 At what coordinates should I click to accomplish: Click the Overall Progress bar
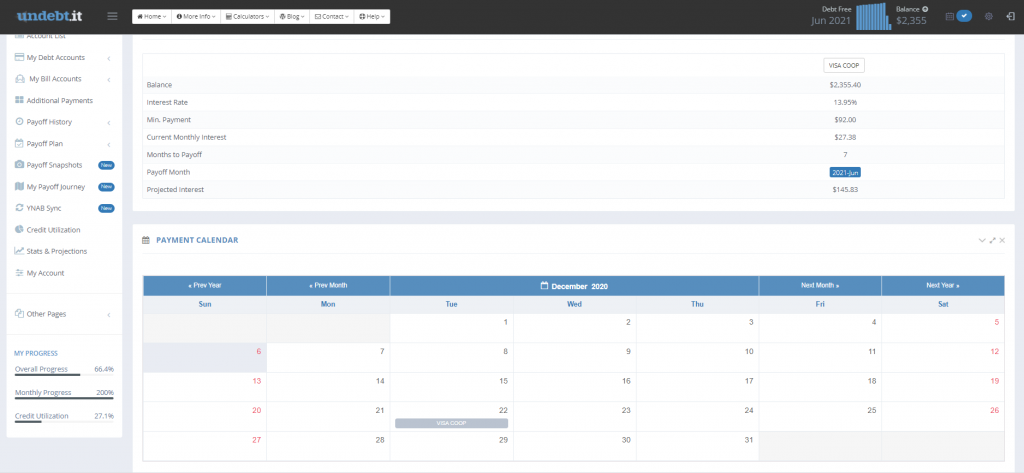pos(47,375)
